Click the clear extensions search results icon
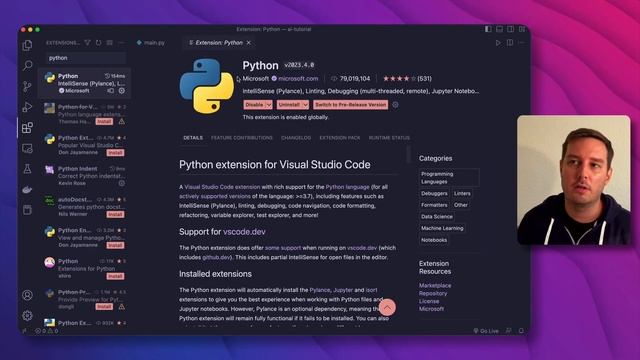This screenshot has height=360, width=640. pyautogui.click(x=109, y=42)
